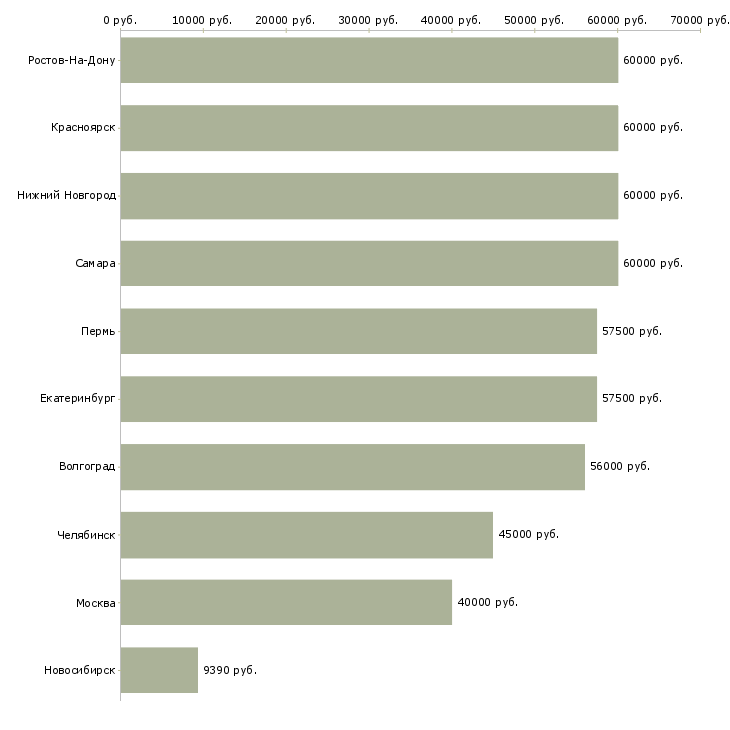The image size is (730, 730).
Task: Select the Самара bar
Action: [x=369, y=263]
